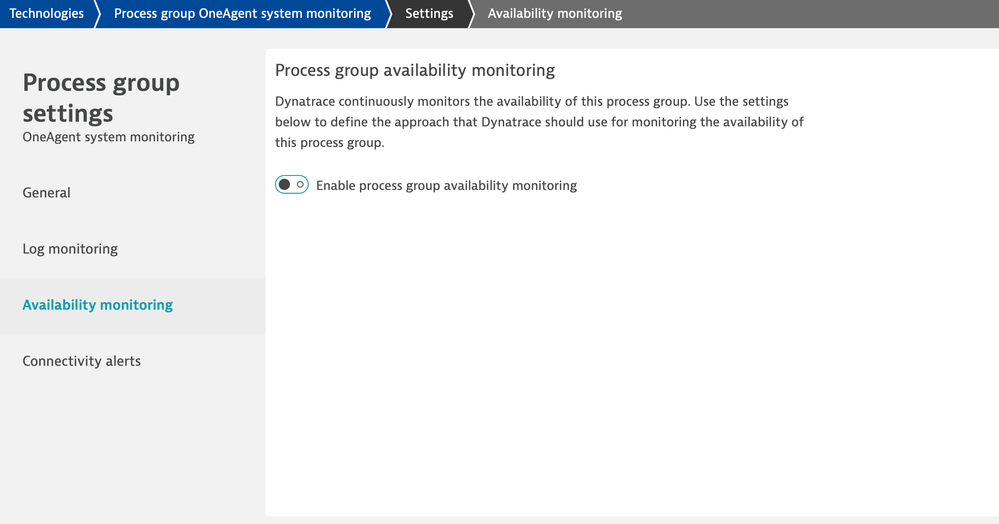Select Availability monitoring in the sidebar
This screenshot has height=524, width=999.
point(98,305)
